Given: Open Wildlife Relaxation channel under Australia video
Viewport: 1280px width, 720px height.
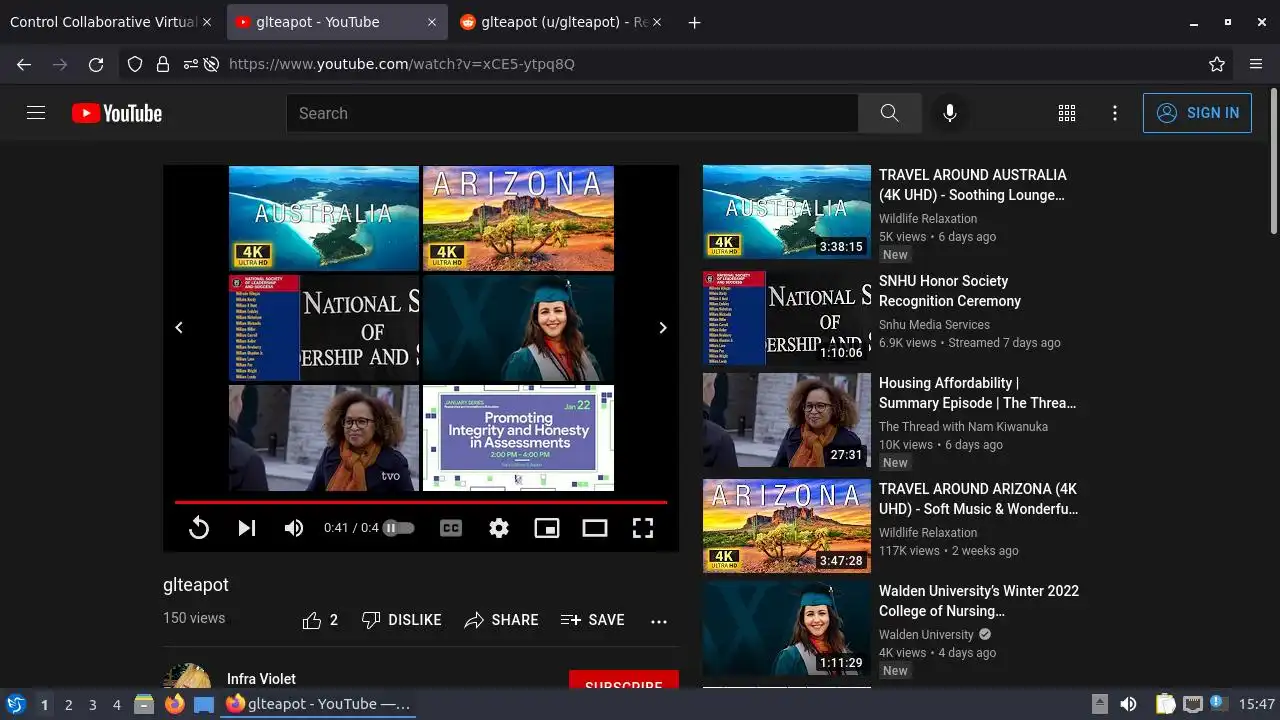Looking at the screenshot, I should [928, 219].
